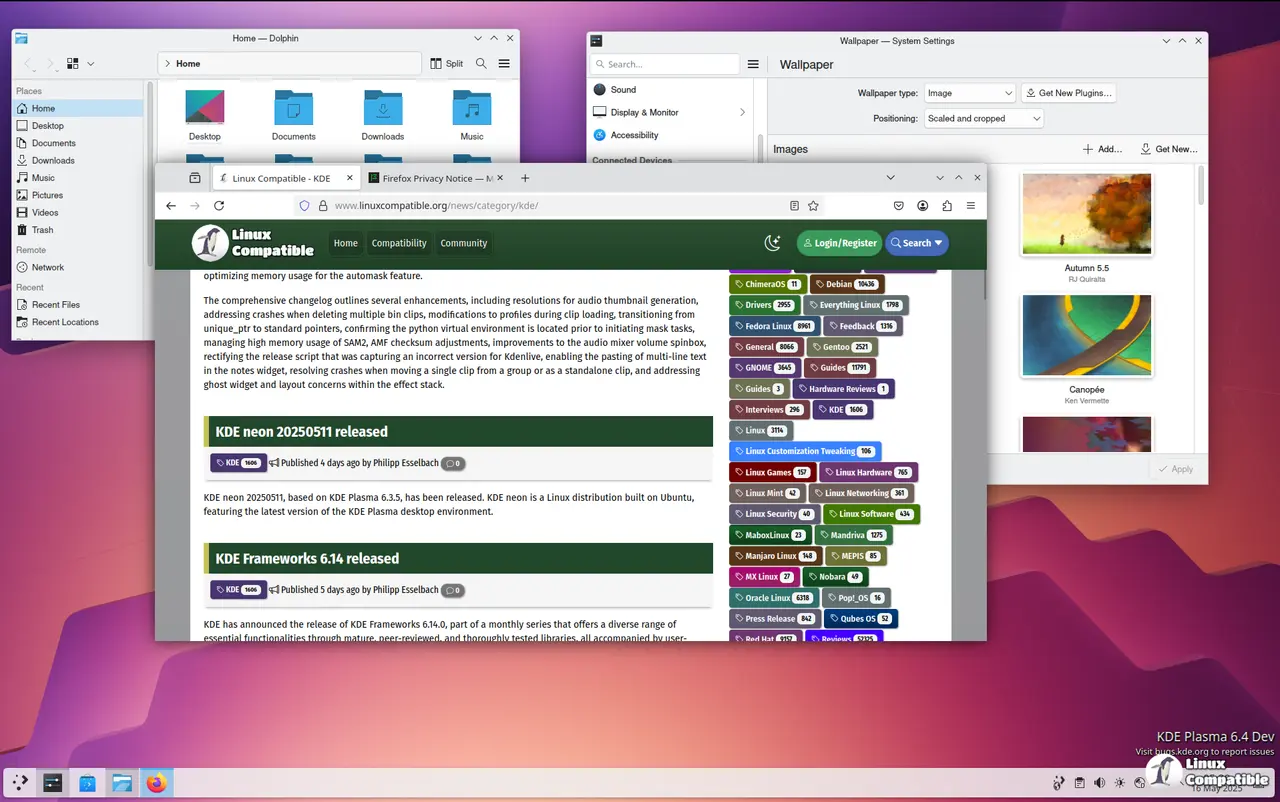The height and width of the screenshot is (802, 1280).
Task: Toggle website dark mode moon icon
Action: click(x=772, y=243)
